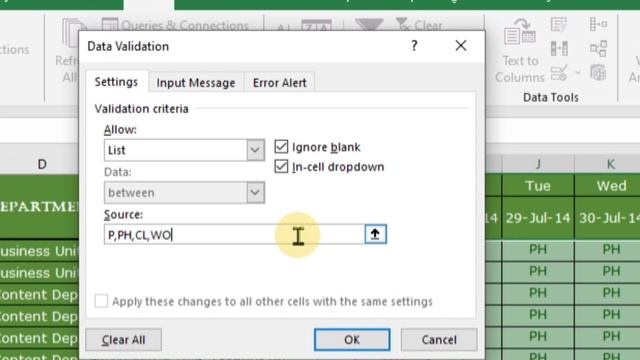Confirm with the OK button
This screenshot has height=360, width=640.
[352, 340]
